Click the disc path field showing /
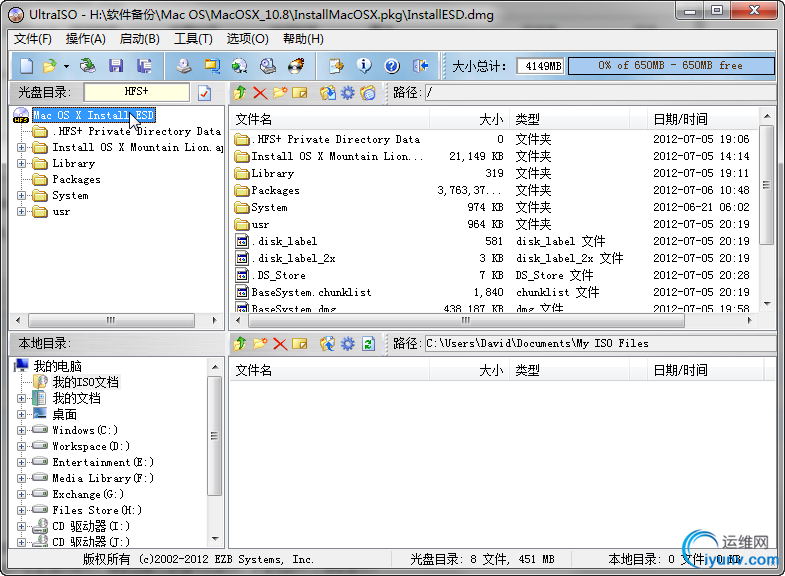 pos(600,93)
